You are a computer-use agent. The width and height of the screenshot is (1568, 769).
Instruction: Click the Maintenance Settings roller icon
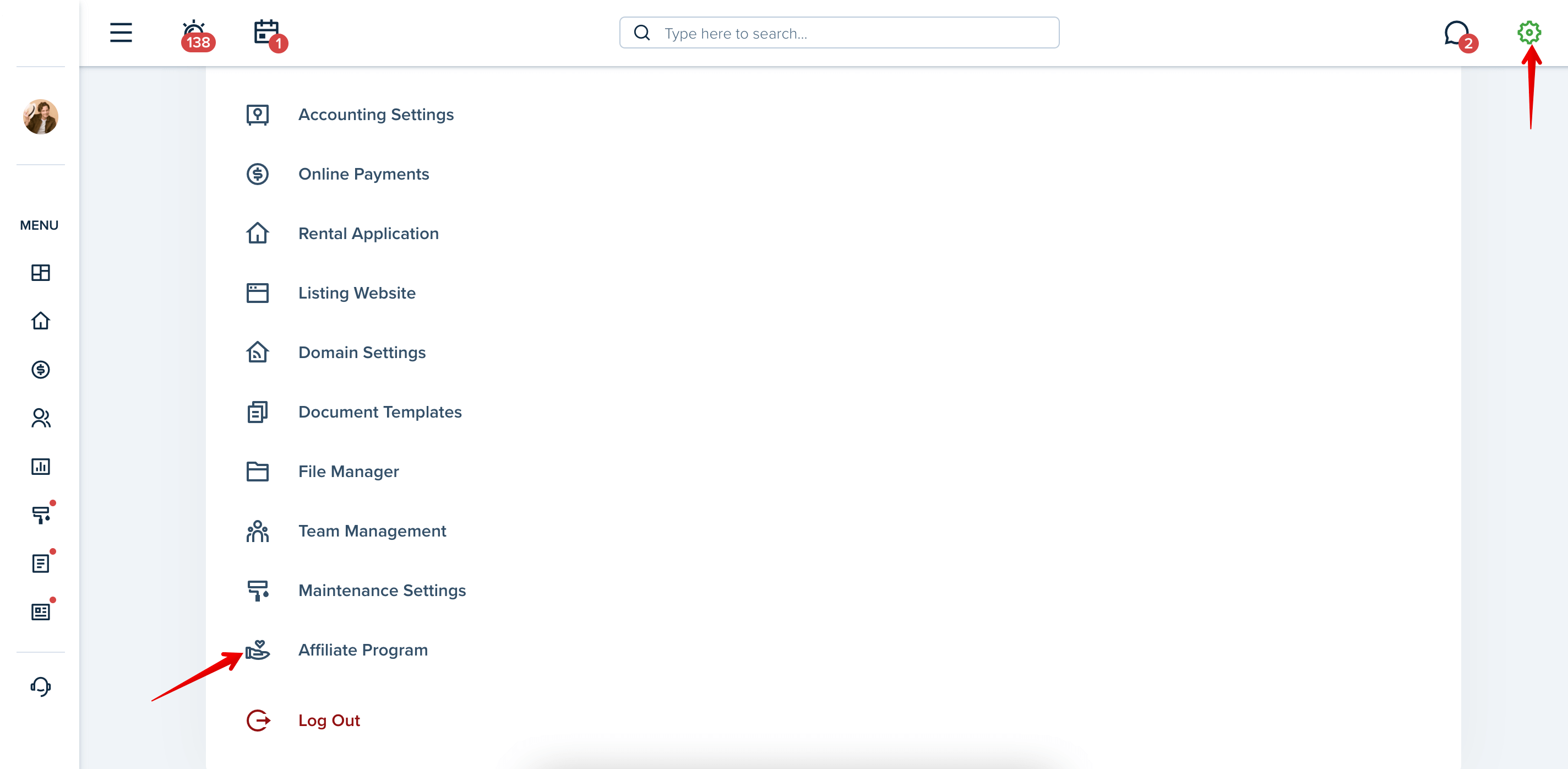258,591
